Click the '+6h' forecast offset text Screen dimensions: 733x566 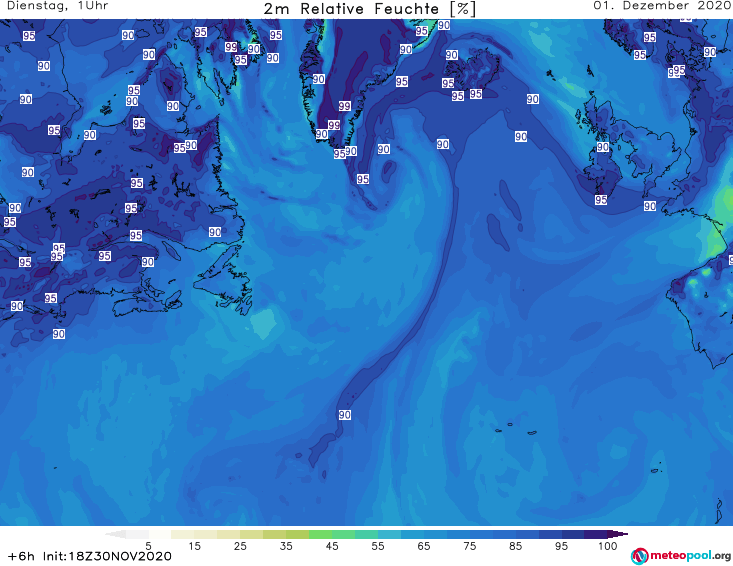tap(21, 556)
